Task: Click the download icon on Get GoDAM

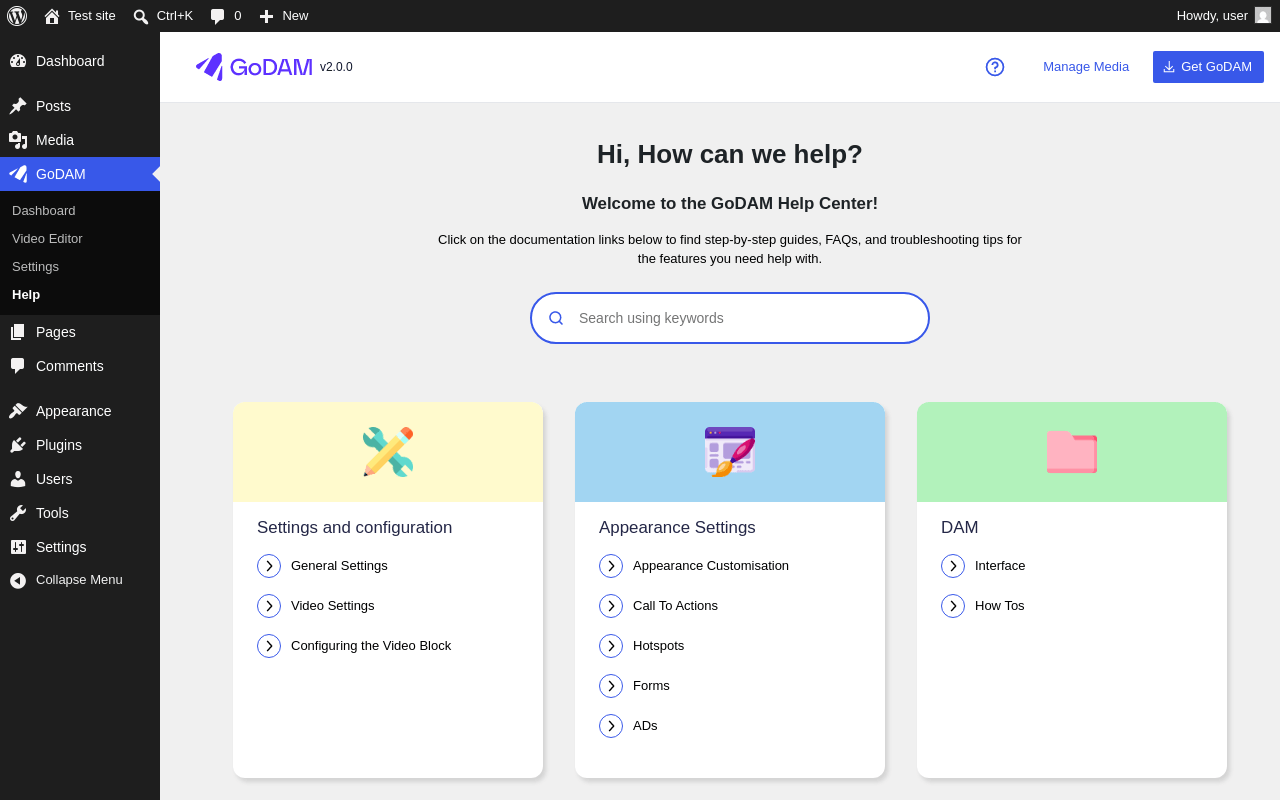Action: [x=1169, y=67]
